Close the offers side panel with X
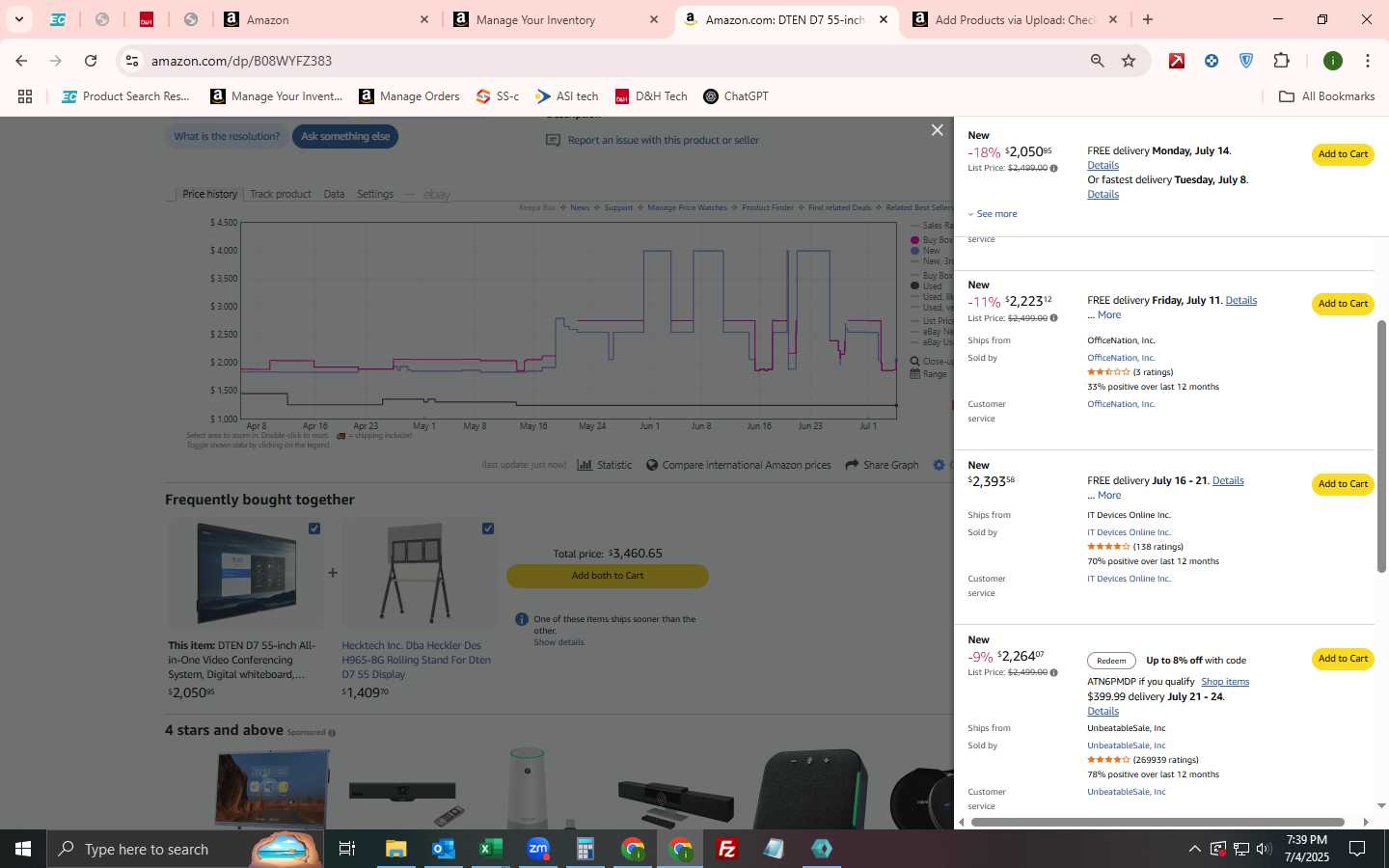Image resolution: width=1389 pixels, height=868 pixels. click(937, 130)
